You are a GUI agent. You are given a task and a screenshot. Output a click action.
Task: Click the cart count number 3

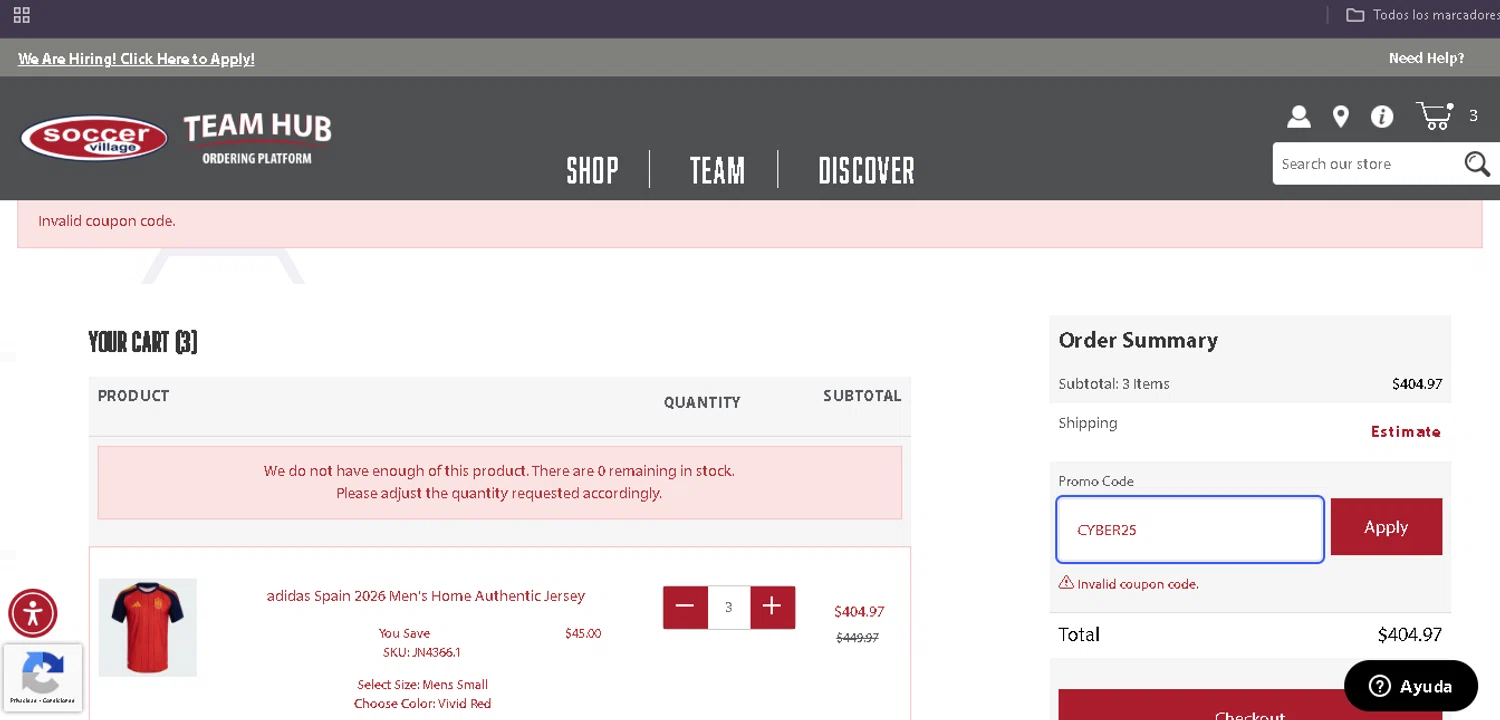[1473, 116]
